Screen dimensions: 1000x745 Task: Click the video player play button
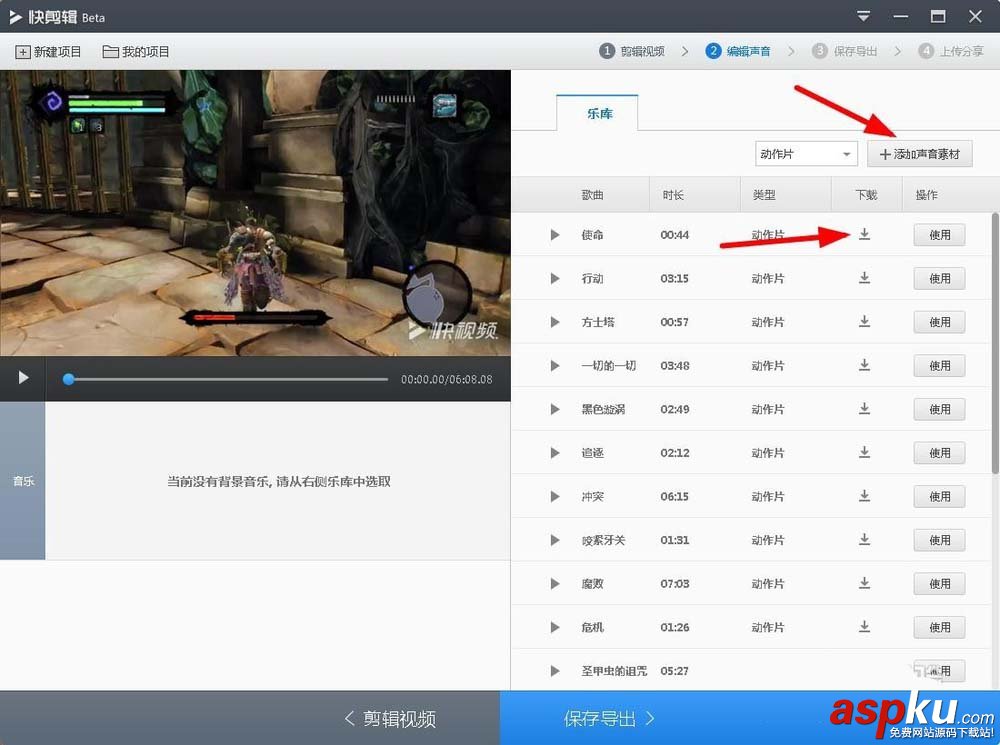(22, 378)
